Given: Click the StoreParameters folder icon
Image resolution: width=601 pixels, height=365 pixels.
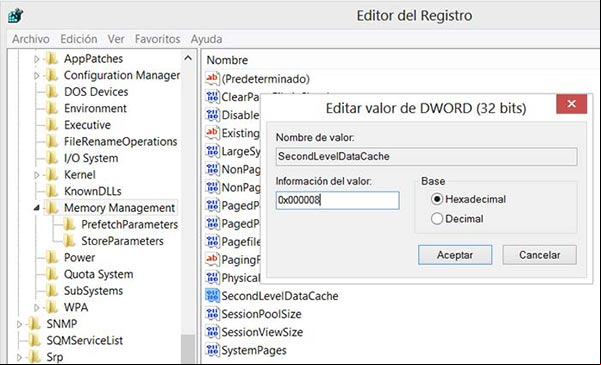Looking at the screenshot, I should point(69,241).
